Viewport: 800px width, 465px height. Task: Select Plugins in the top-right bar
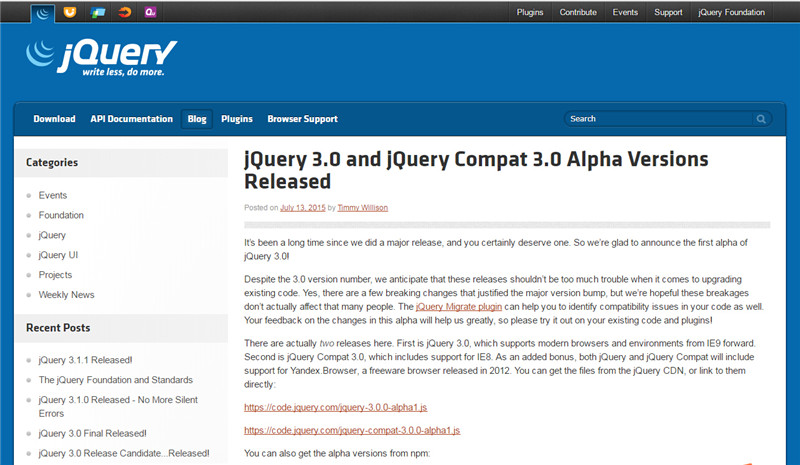[x=530, y=13]
